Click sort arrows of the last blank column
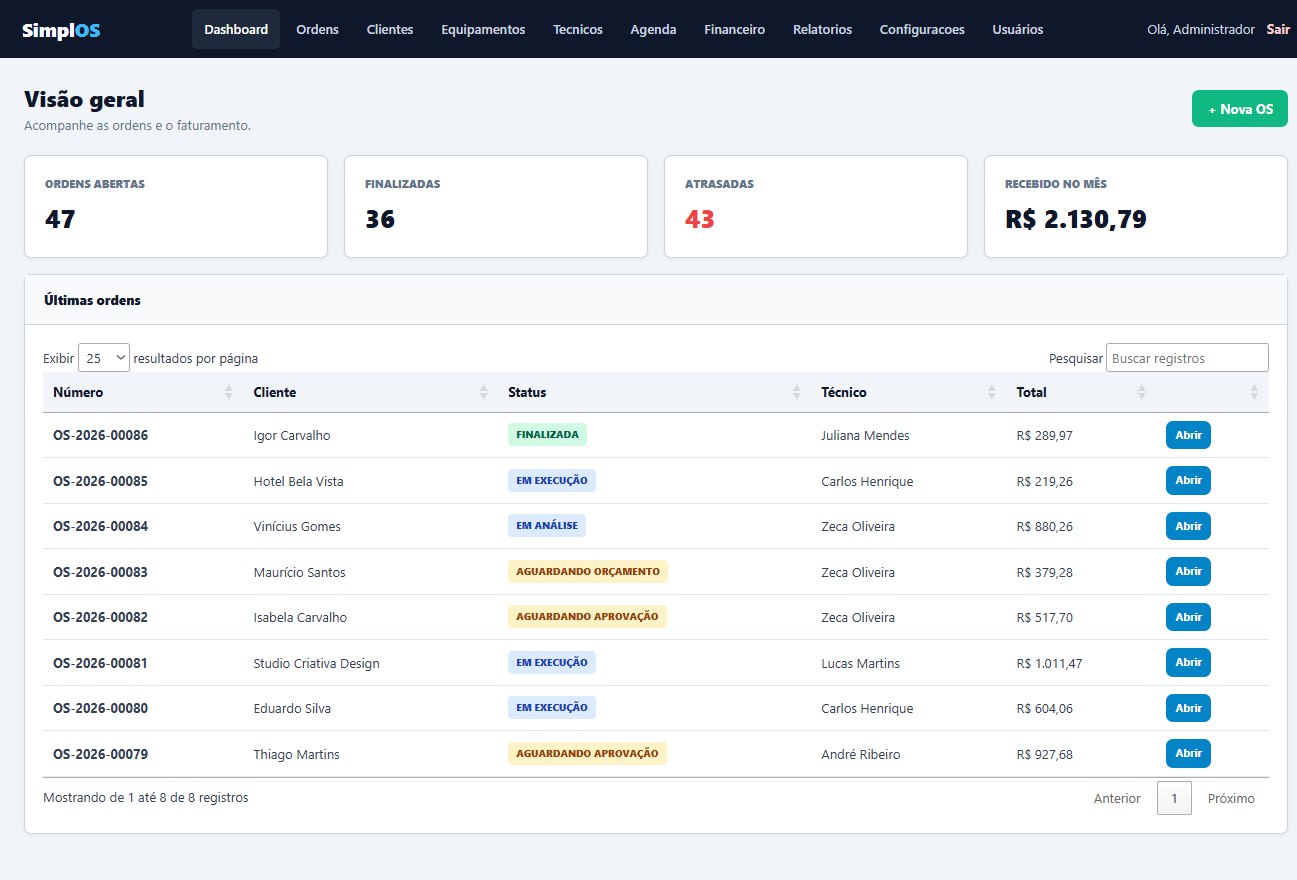Screen dimensions: 1297x880 coord(1254,392)
